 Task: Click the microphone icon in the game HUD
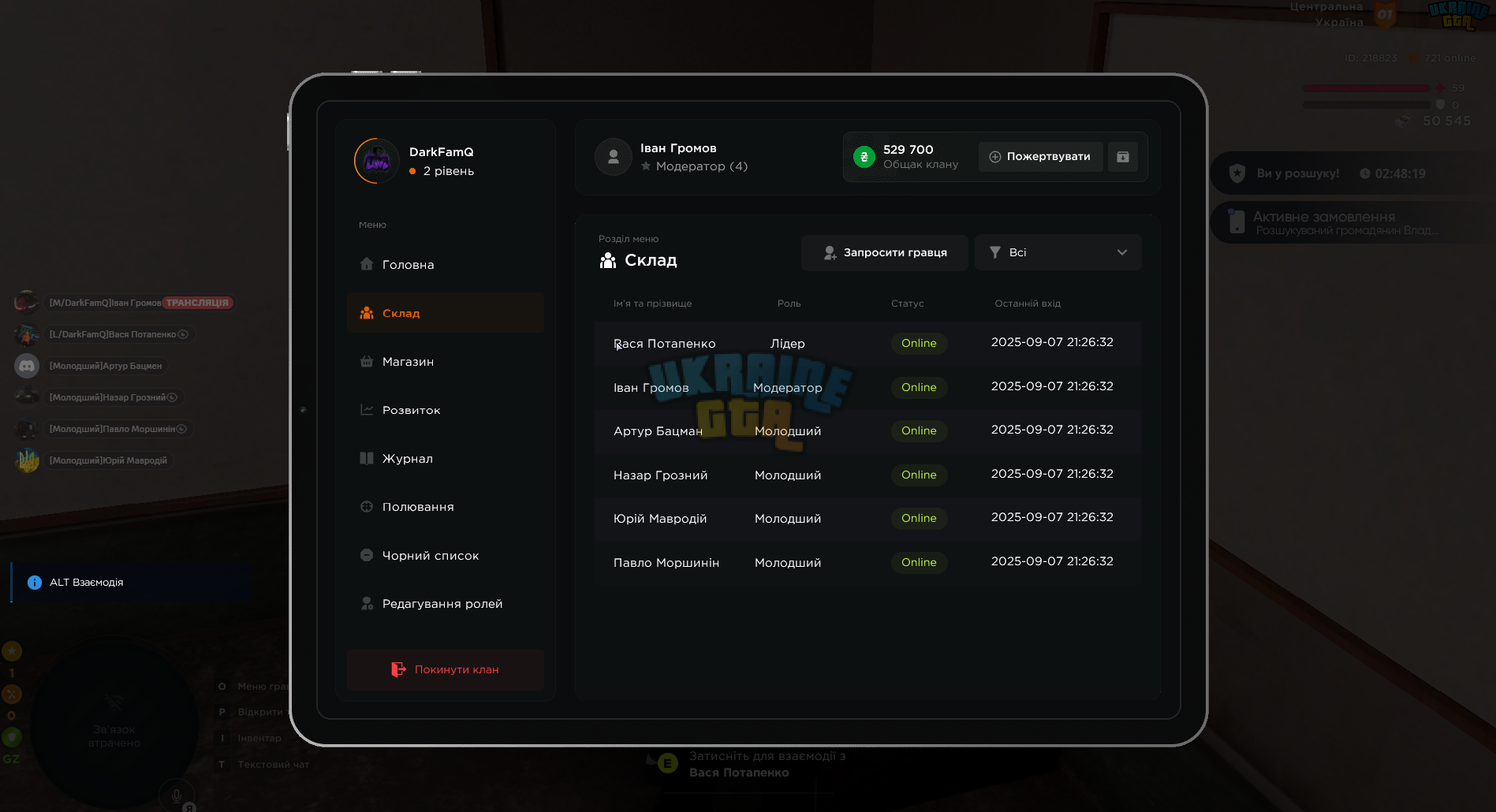(x=177, y=796)
